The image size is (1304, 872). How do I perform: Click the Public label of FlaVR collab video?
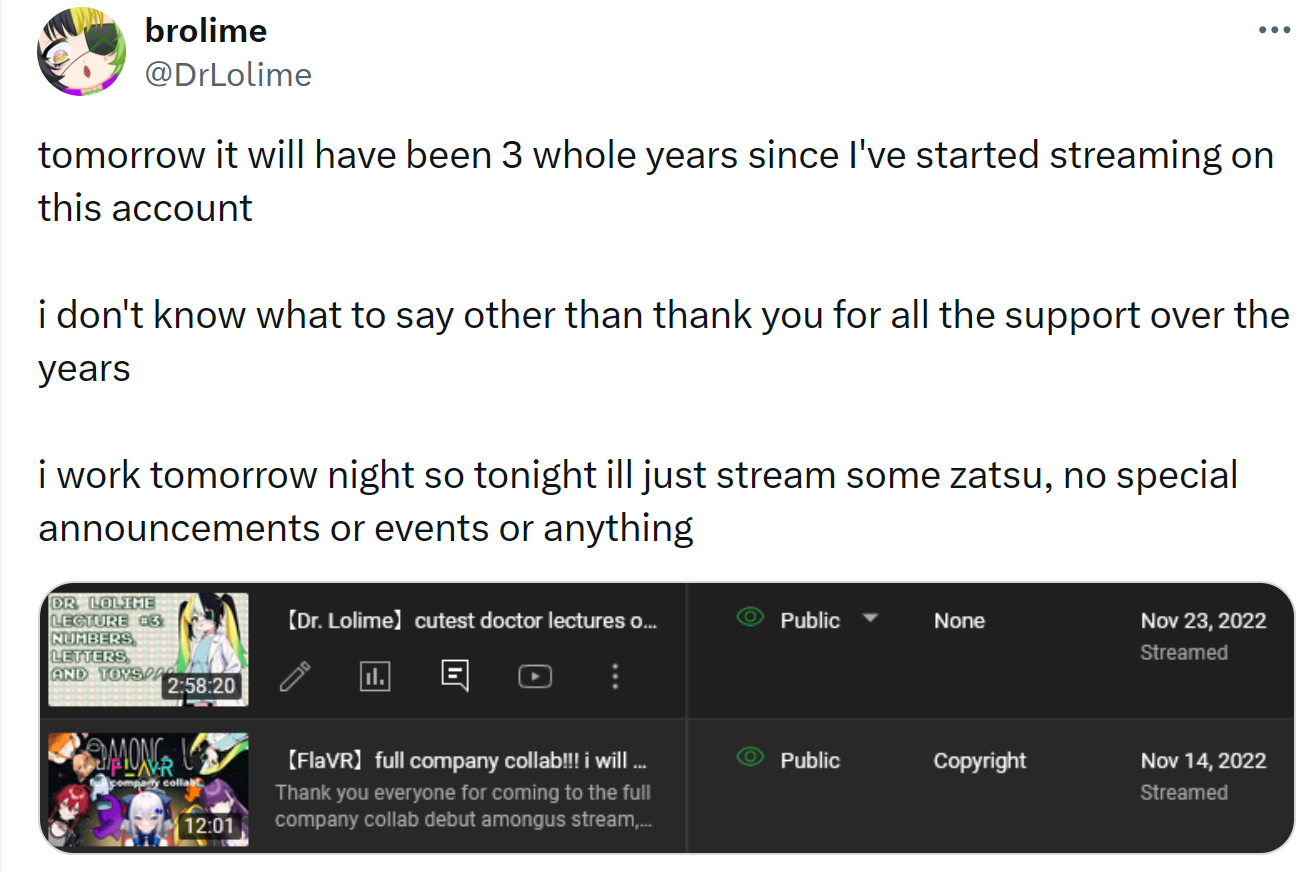(x=810, y=760)
